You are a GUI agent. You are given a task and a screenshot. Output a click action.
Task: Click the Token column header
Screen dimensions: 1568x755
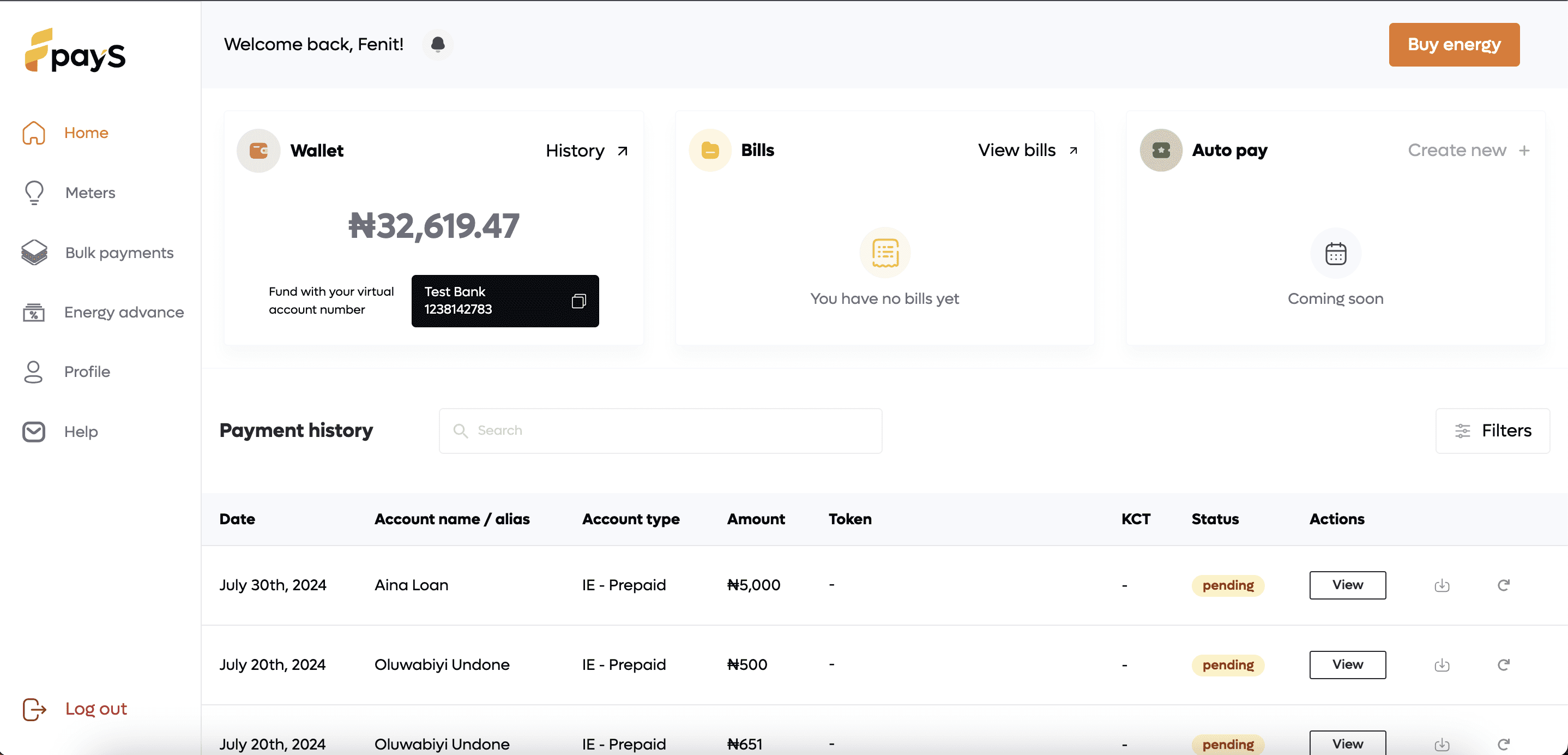(x=850, y=519)
